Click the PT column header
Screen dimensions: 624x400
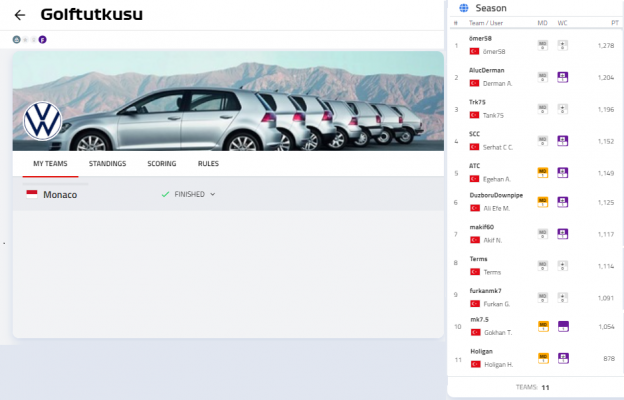pos(614,23)
